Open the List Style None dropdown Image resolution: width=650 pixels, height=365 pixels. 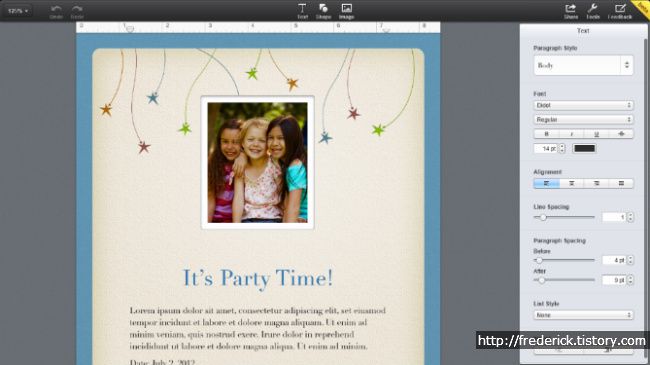click(583, 315)
